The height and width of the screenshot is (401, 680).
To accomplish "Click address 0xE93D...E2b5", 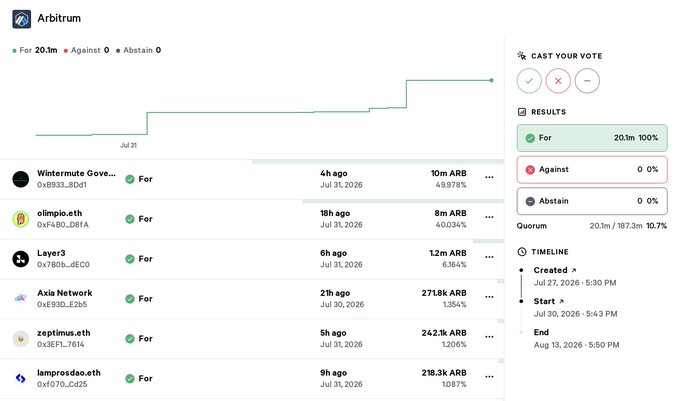I will pyautogui.click(x=62, y=304).
